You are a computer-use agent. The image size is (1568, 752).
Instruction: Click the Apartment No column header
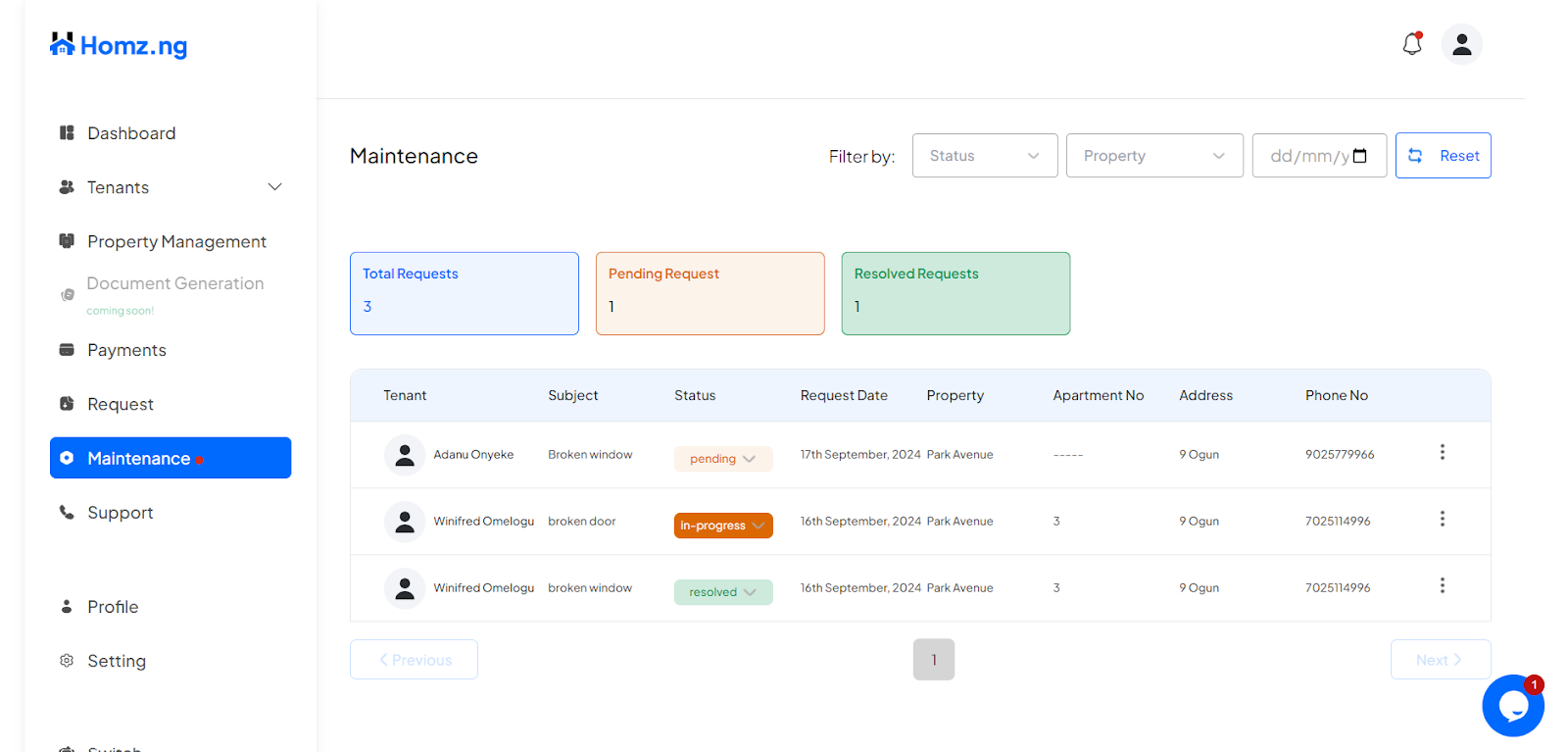(1098, 395)
